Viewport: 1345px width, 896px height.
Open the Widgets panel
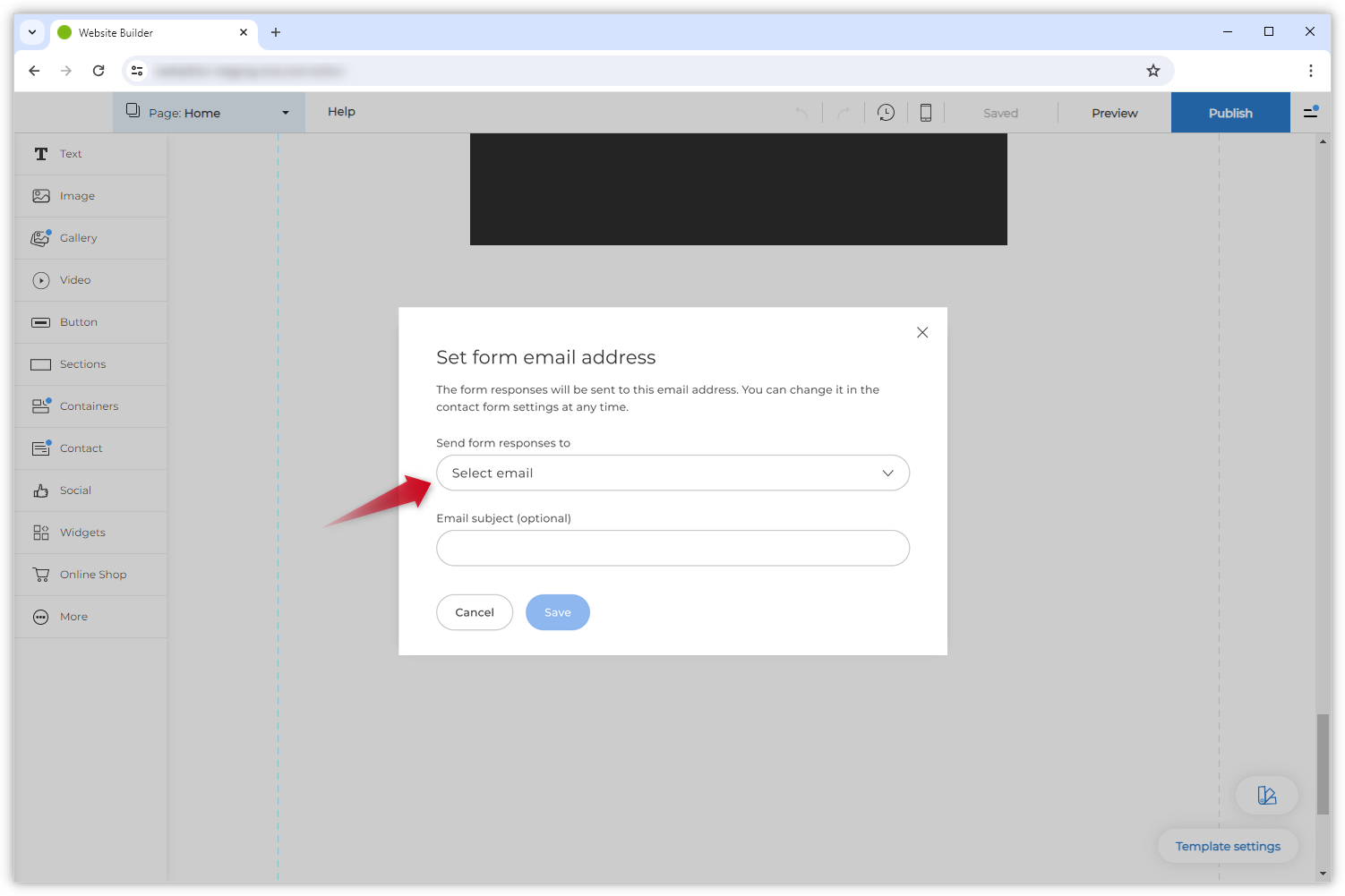(x=84, y=532)
